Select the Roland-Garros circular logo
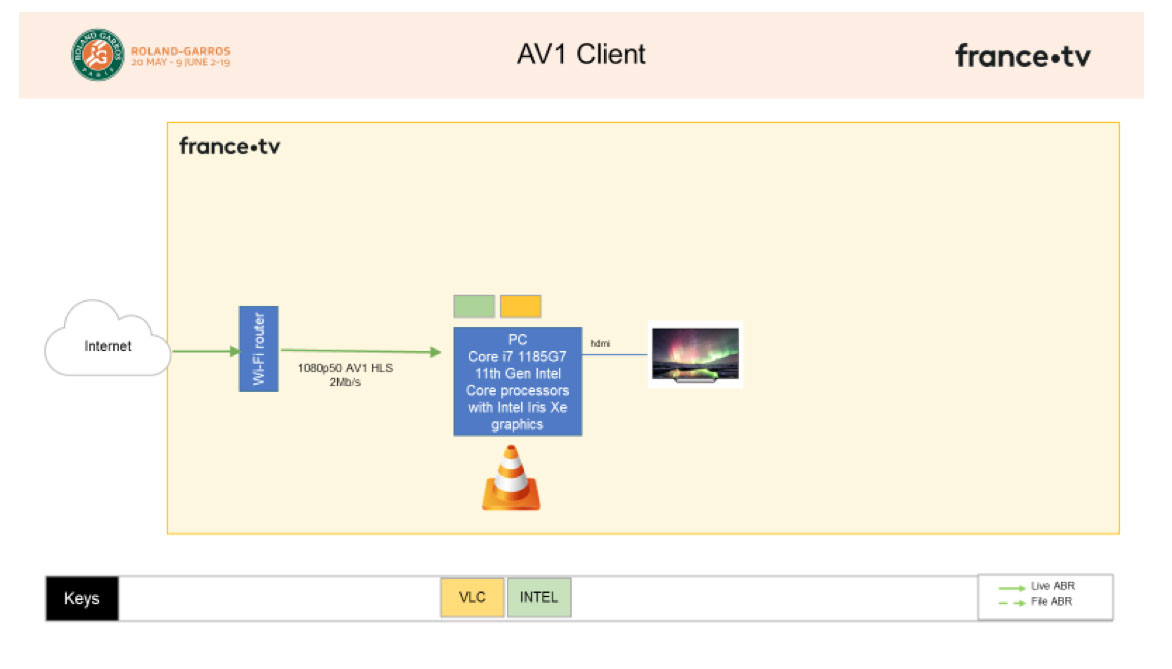1172x669 pixels. coord(98,55)
